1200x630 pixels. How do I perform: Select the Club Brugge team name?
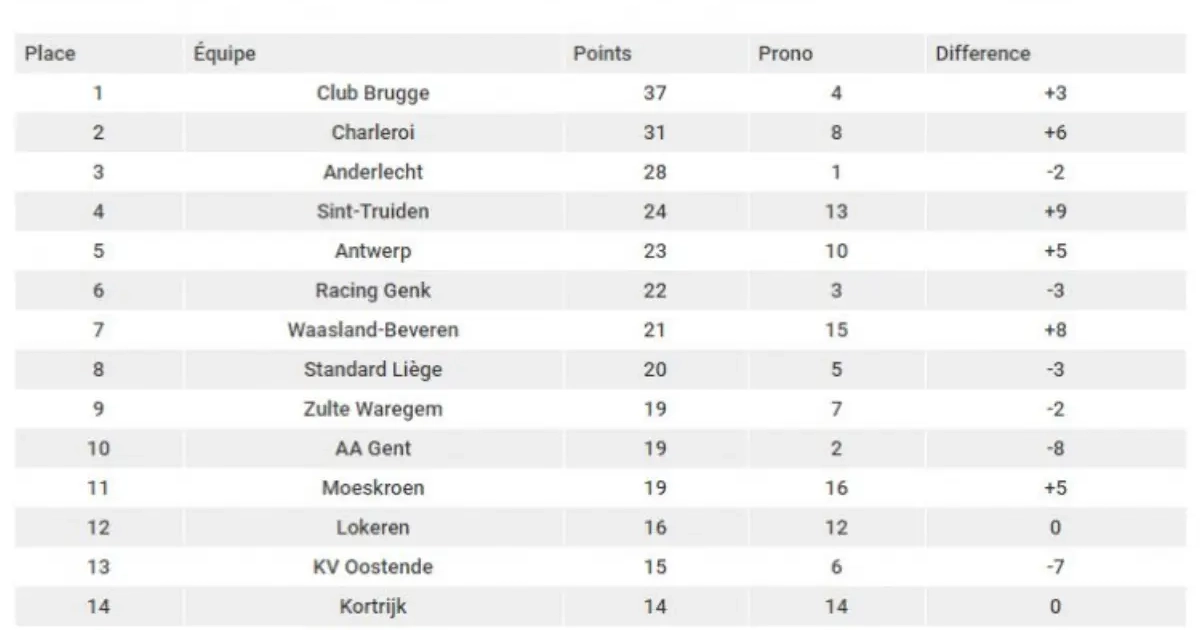click(373, 94)
